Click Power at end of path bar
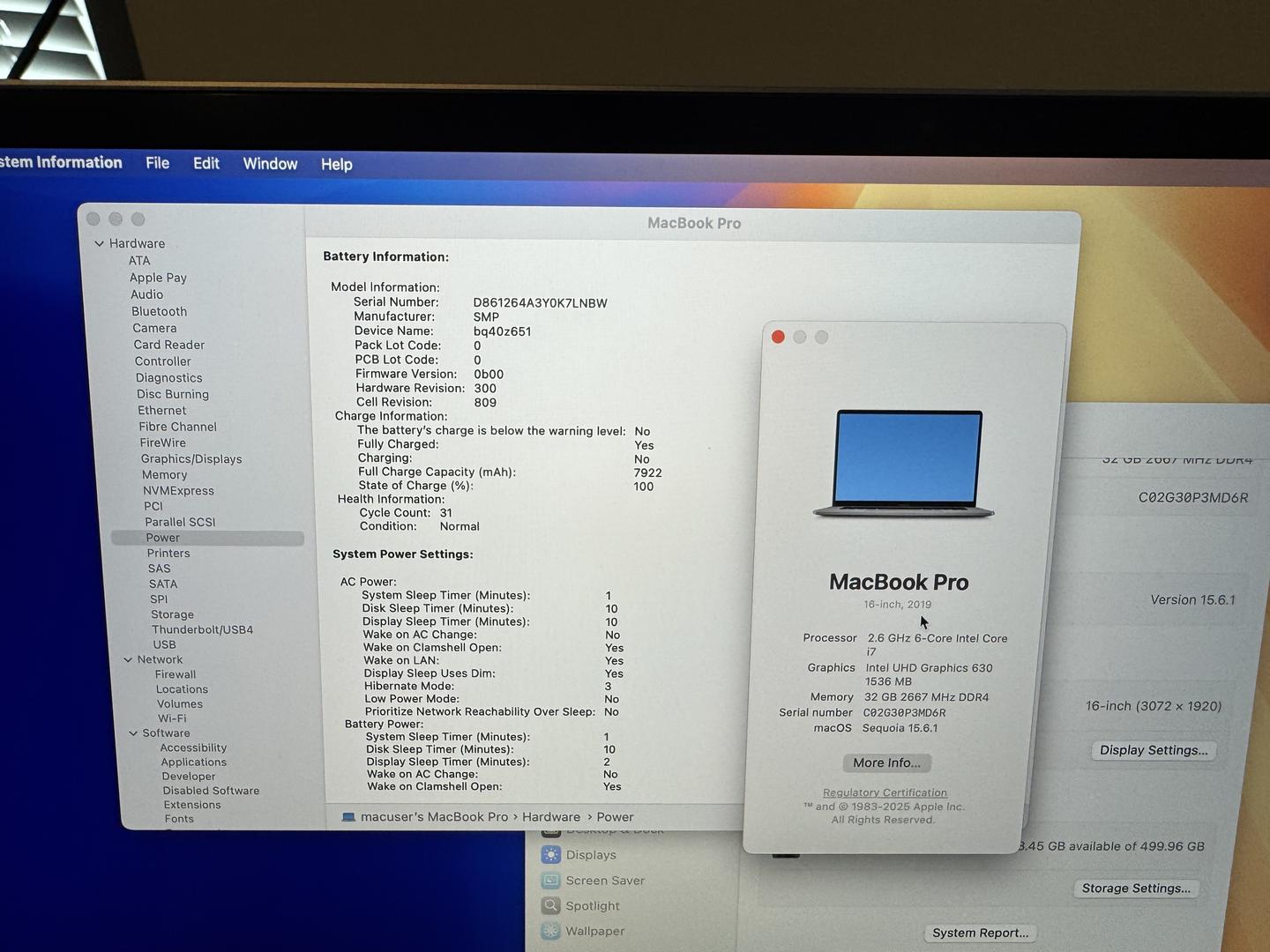The height and width of the screenshot is (952, 1270). pos(615,817)
